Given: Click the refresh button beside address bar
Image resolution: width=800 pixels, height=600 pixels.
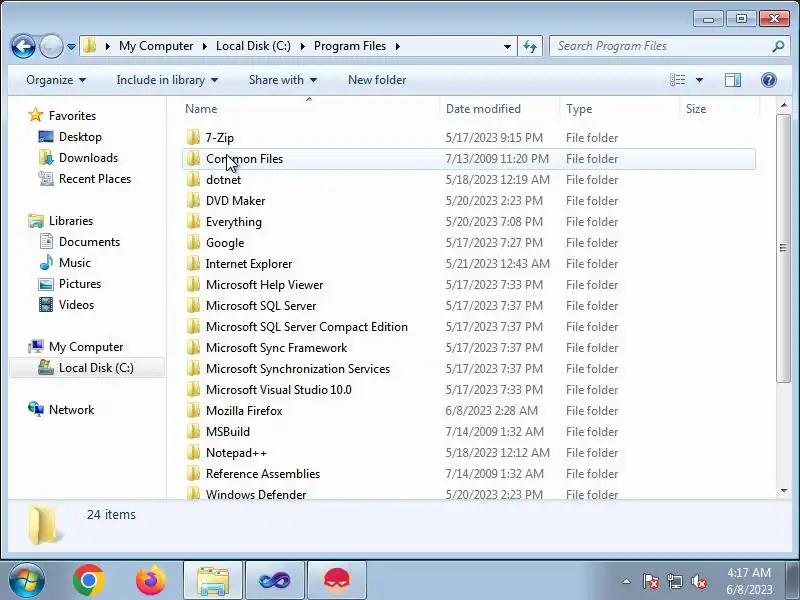Looking at the screenshot, I should 530,46.
